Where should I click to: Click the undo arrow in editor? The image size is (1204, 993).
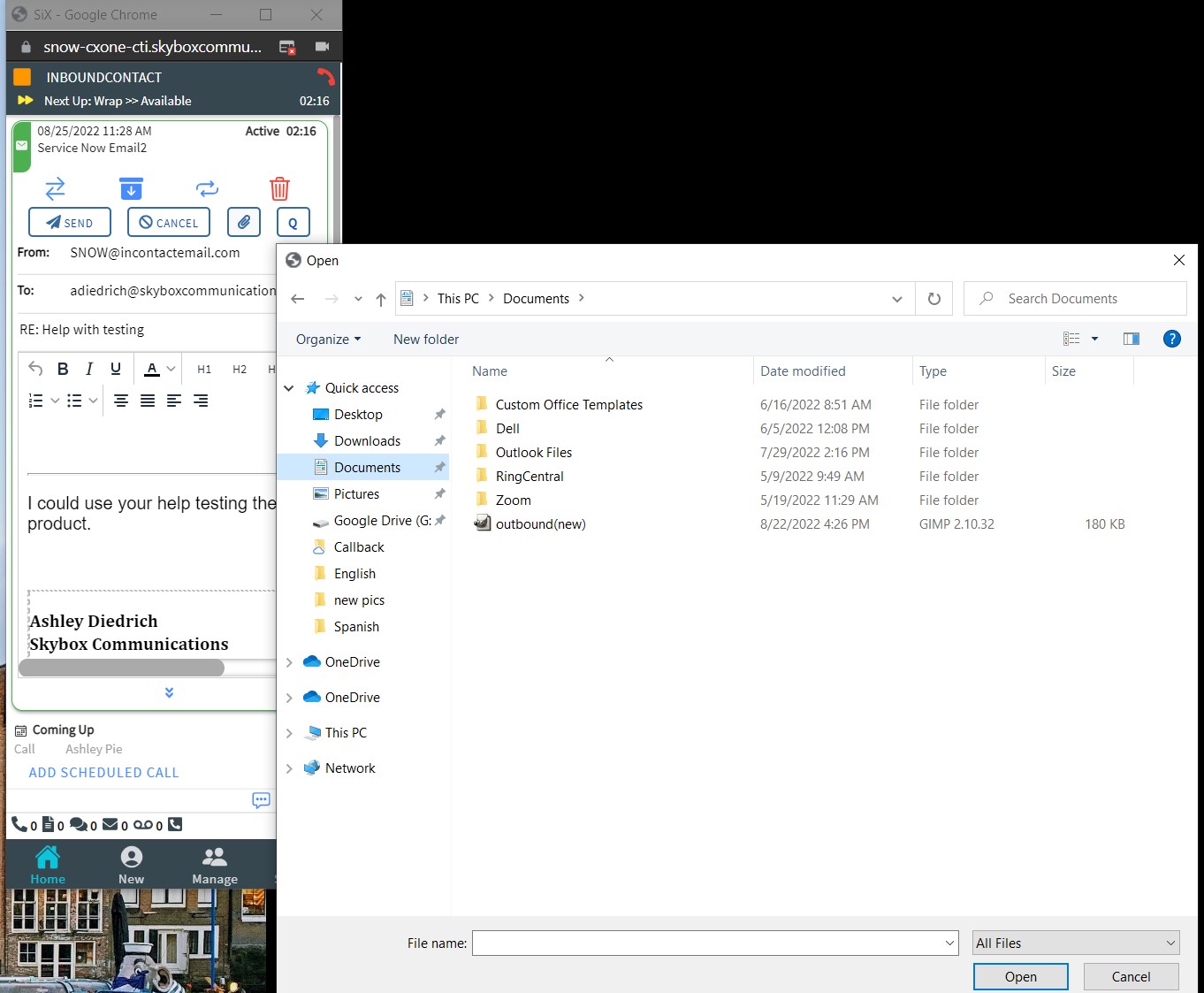pos(35,369)
